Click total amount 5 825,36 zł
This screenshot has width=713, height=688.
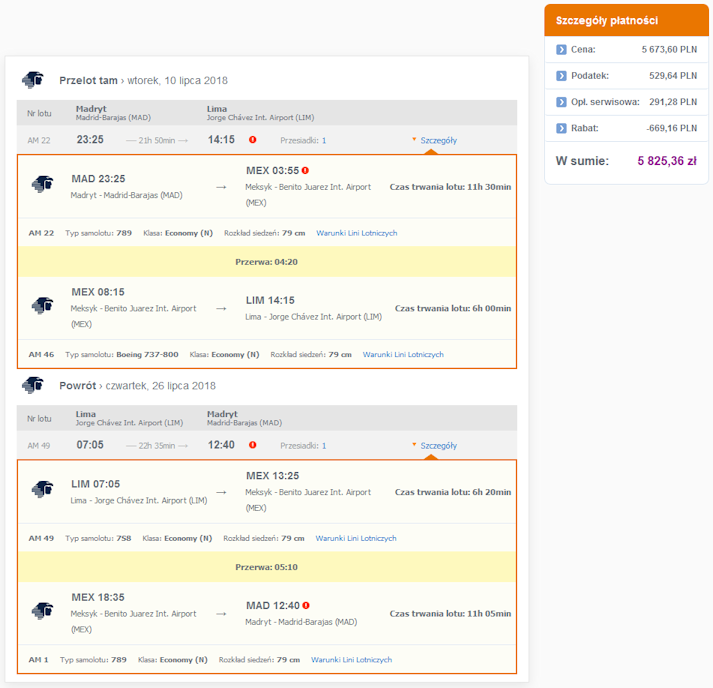pyautogui.click(x=667, y=161)
